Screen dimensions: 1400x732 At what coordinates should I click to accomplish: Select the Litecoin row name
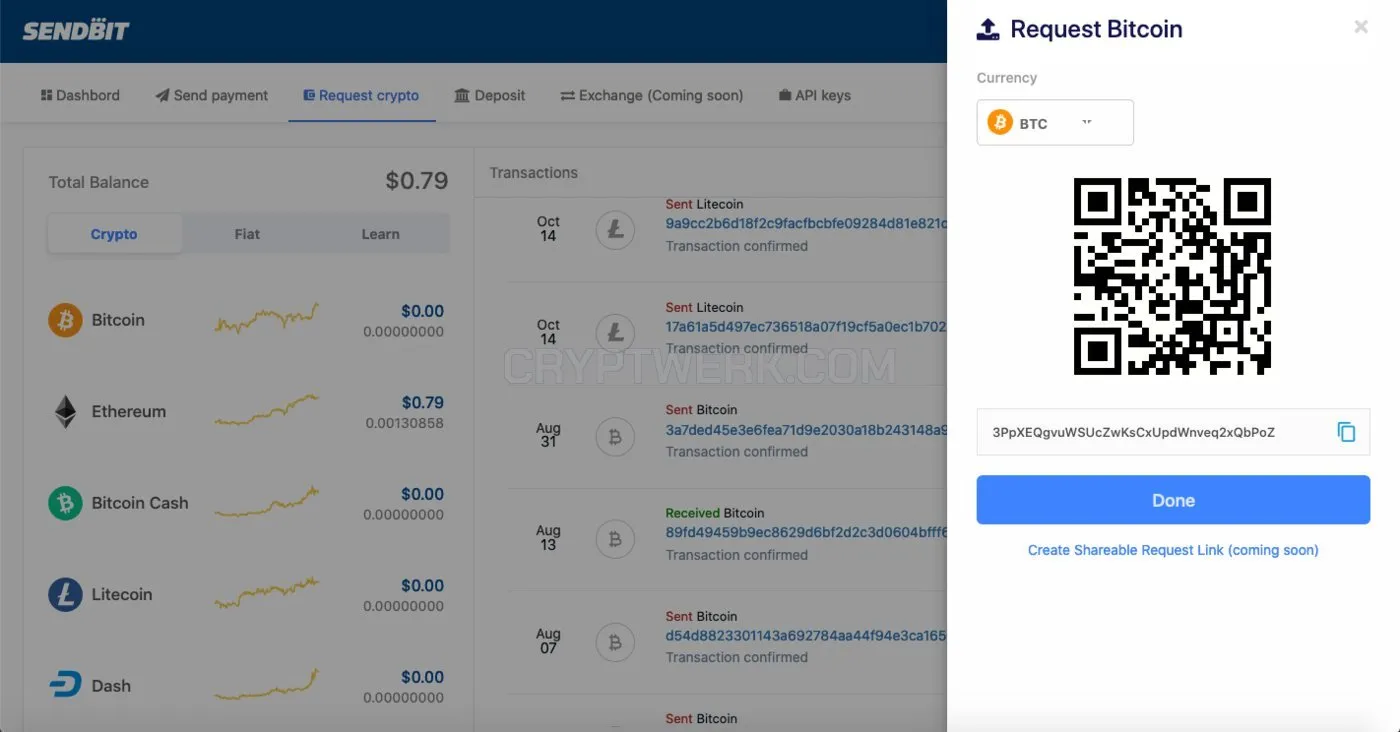pos(122,595)
